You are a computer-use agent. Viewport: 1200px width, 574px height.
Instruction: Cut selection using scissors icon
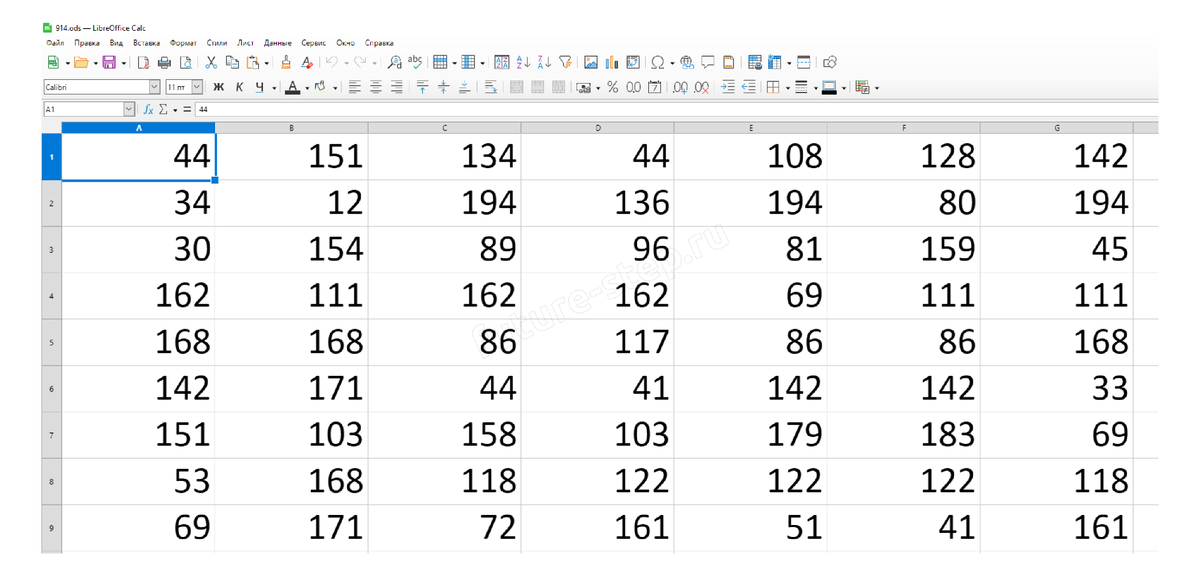(x=211, y=62)
